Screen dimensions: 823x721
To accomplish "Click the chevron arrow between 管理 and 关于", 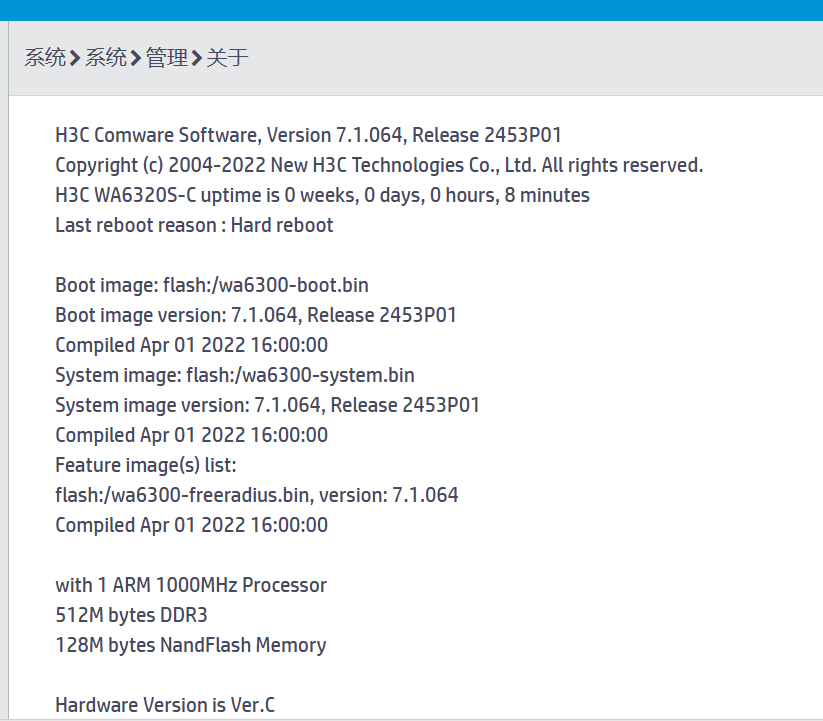I will pos(197,59).
